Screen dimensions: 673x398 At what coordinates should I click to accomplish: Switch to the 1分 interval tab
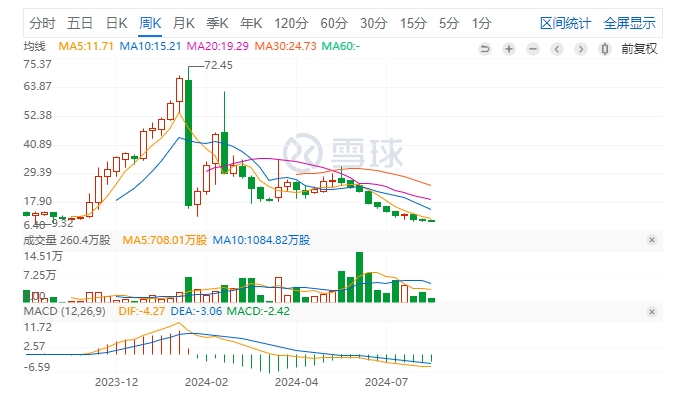482,23
